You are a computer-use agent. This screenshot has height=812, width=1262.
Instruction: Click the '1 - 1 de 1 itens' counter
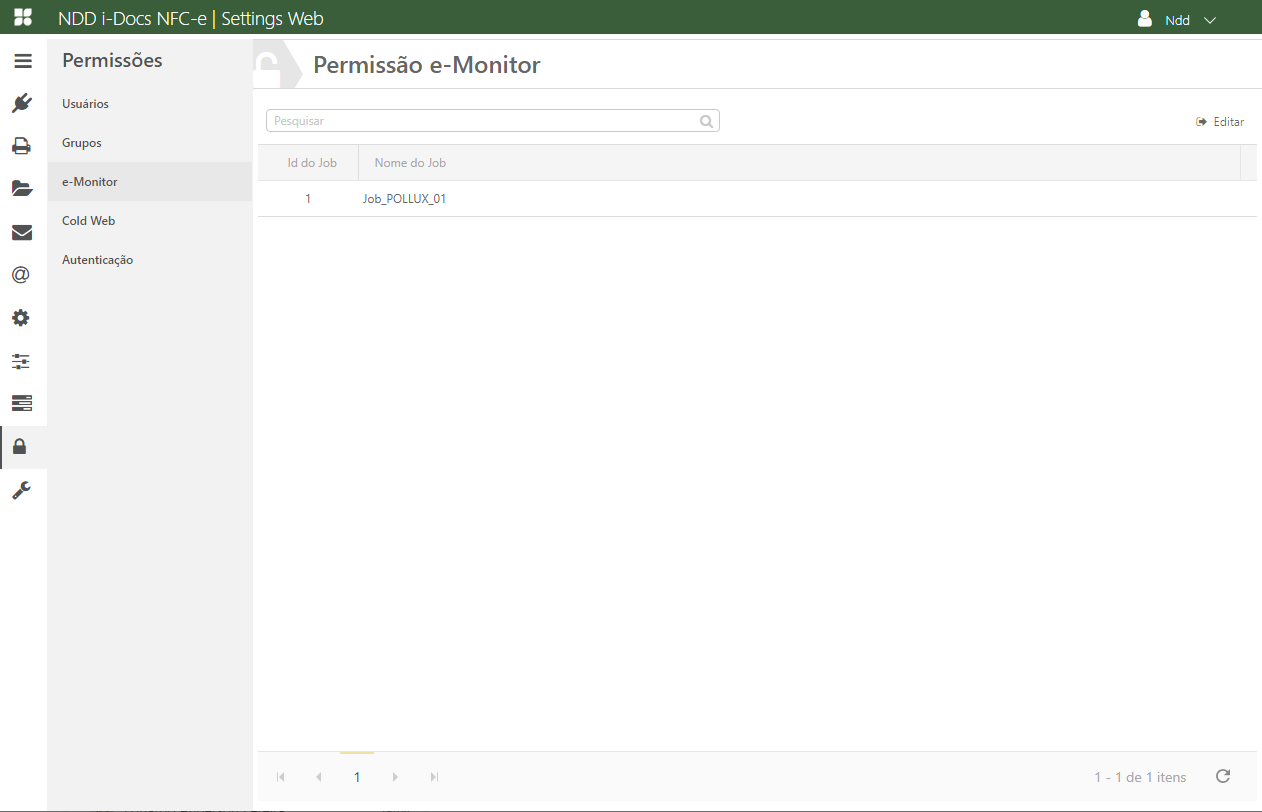point(1140,777)
